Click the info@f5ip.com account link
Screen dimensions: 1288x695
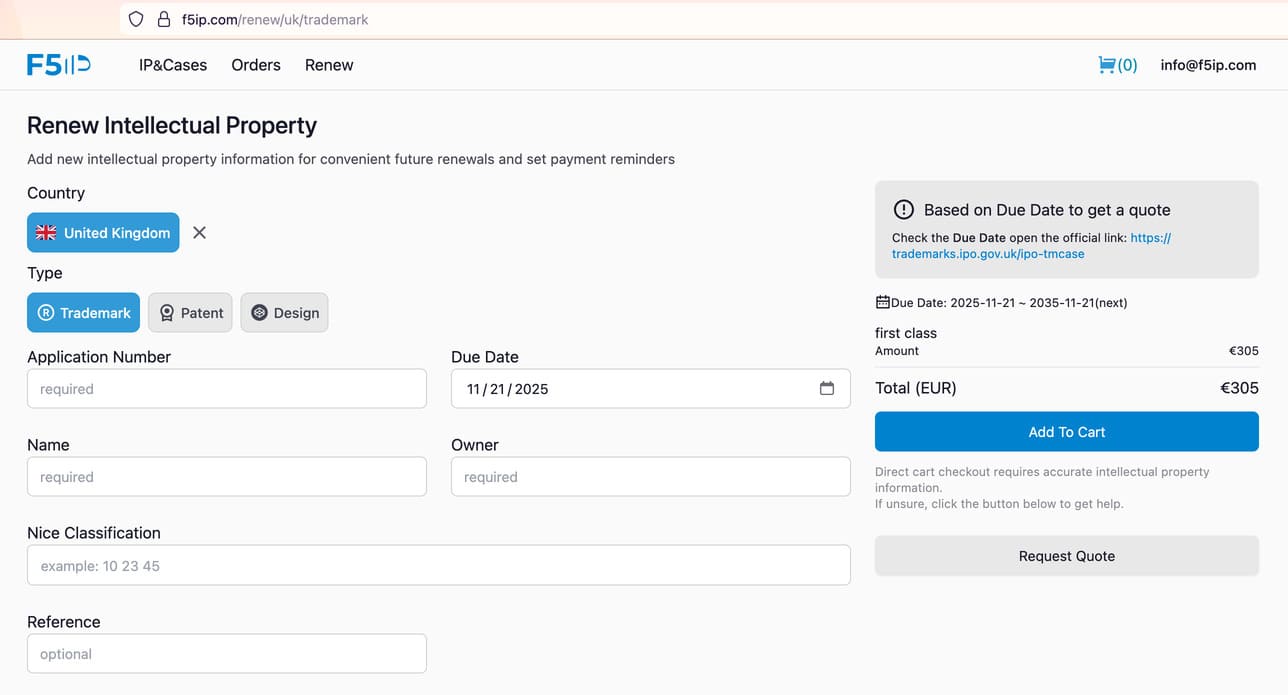pyautogui.click(x=1208, y=65)
